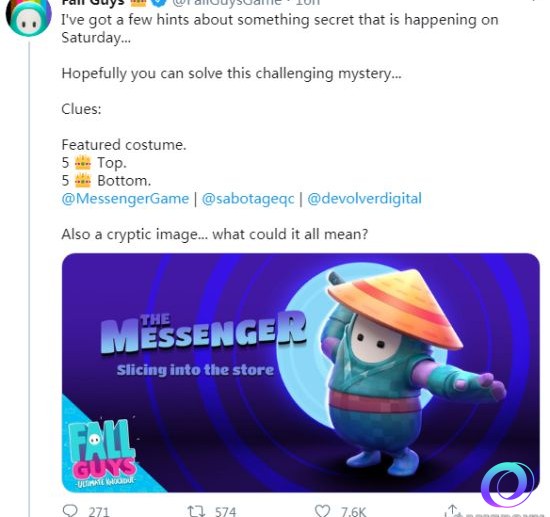Click the crown emoji beside Top
The width and height of the screenshot is (550, 517).
(83, 163)
